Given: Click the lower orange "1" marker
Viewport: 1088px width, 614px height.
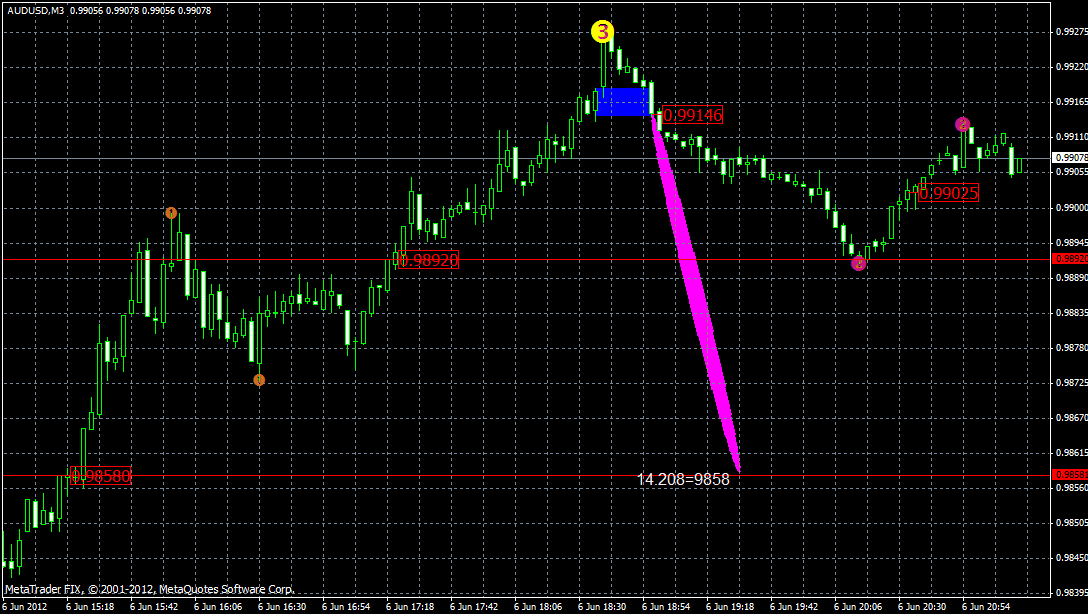Looking at the screenshot, I should coord(259,380).
